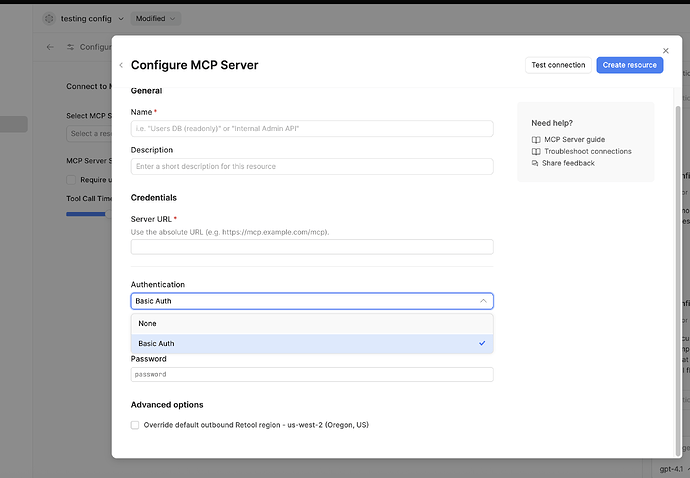Focus the Server URL text field
This screenshot has width=690, height=478.
pyautogui.click(x=311, y=247)
